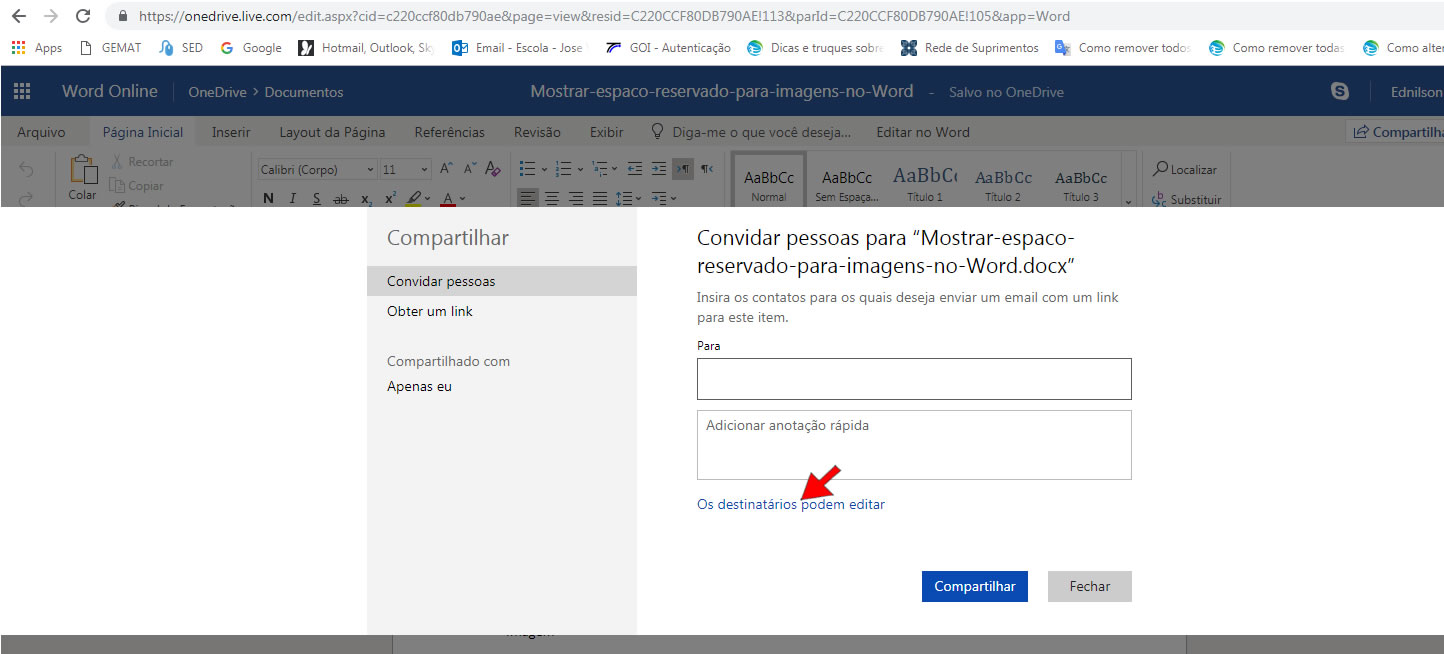Switch to the Inserir tab

coord(231,132)
